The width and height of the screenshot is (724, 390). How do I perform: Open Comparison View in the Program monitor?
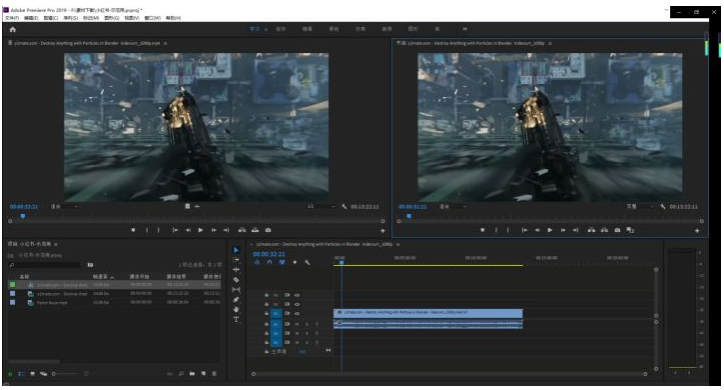pos(630,230)
